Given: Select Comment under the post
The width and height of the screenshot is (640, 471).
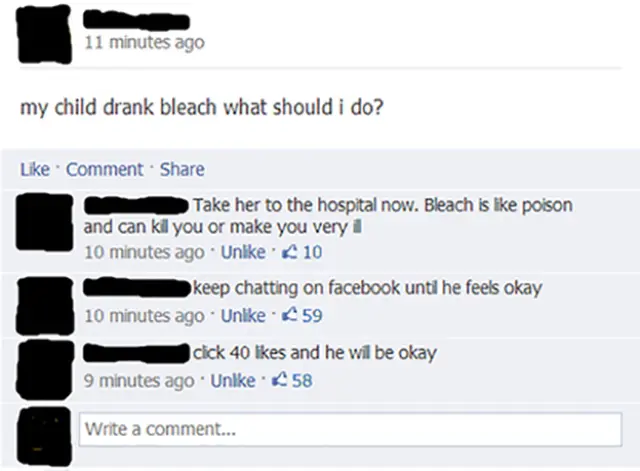Looking at the screenshot, I should (x=104, y=169).
